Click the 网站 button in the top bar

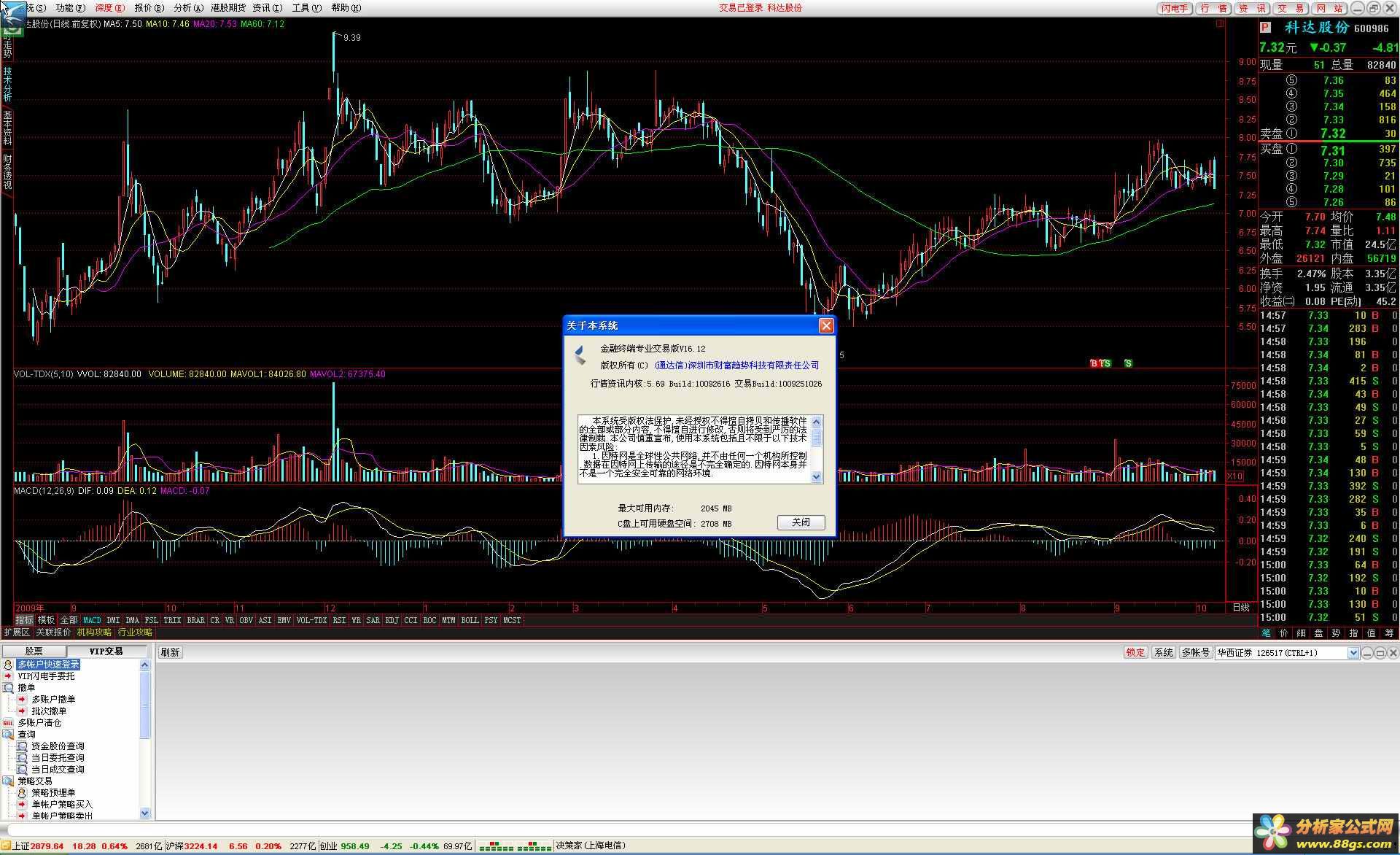coord(1330,9)
